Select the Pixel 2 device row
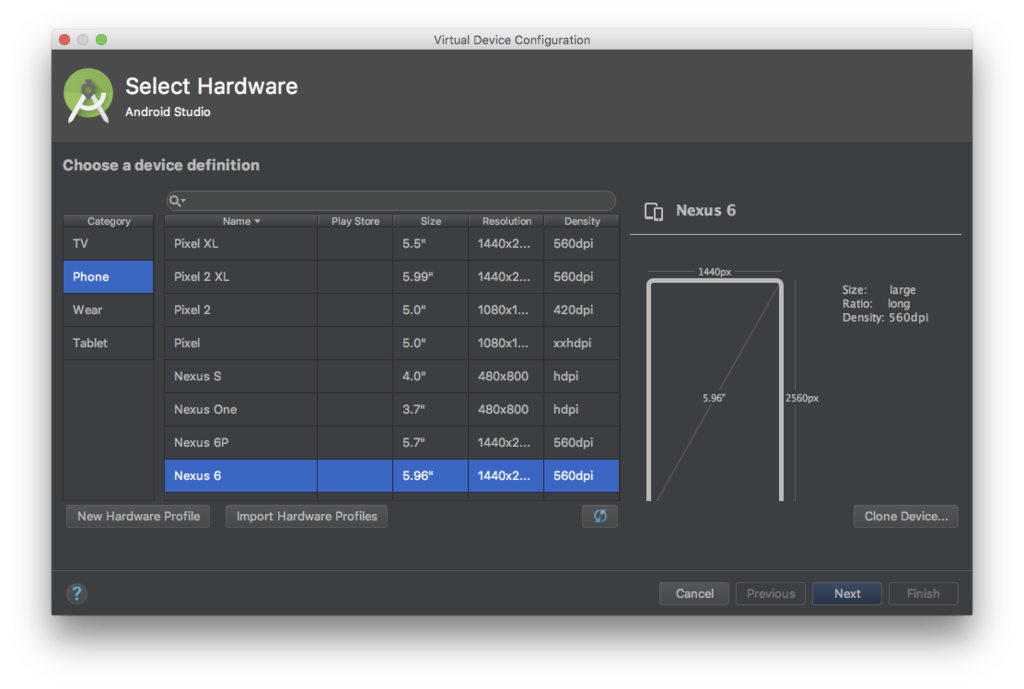 [x=392, y=310]
